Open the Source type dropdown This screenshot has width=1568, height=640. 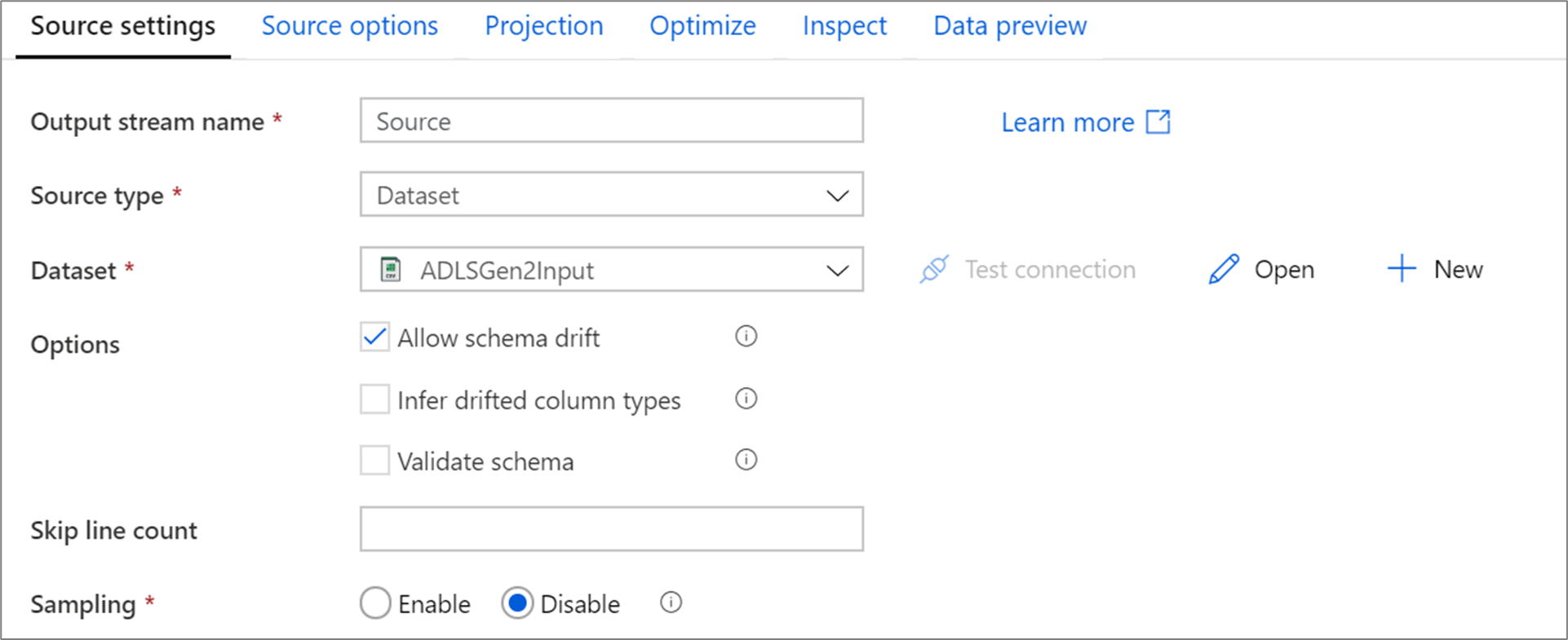836,195
